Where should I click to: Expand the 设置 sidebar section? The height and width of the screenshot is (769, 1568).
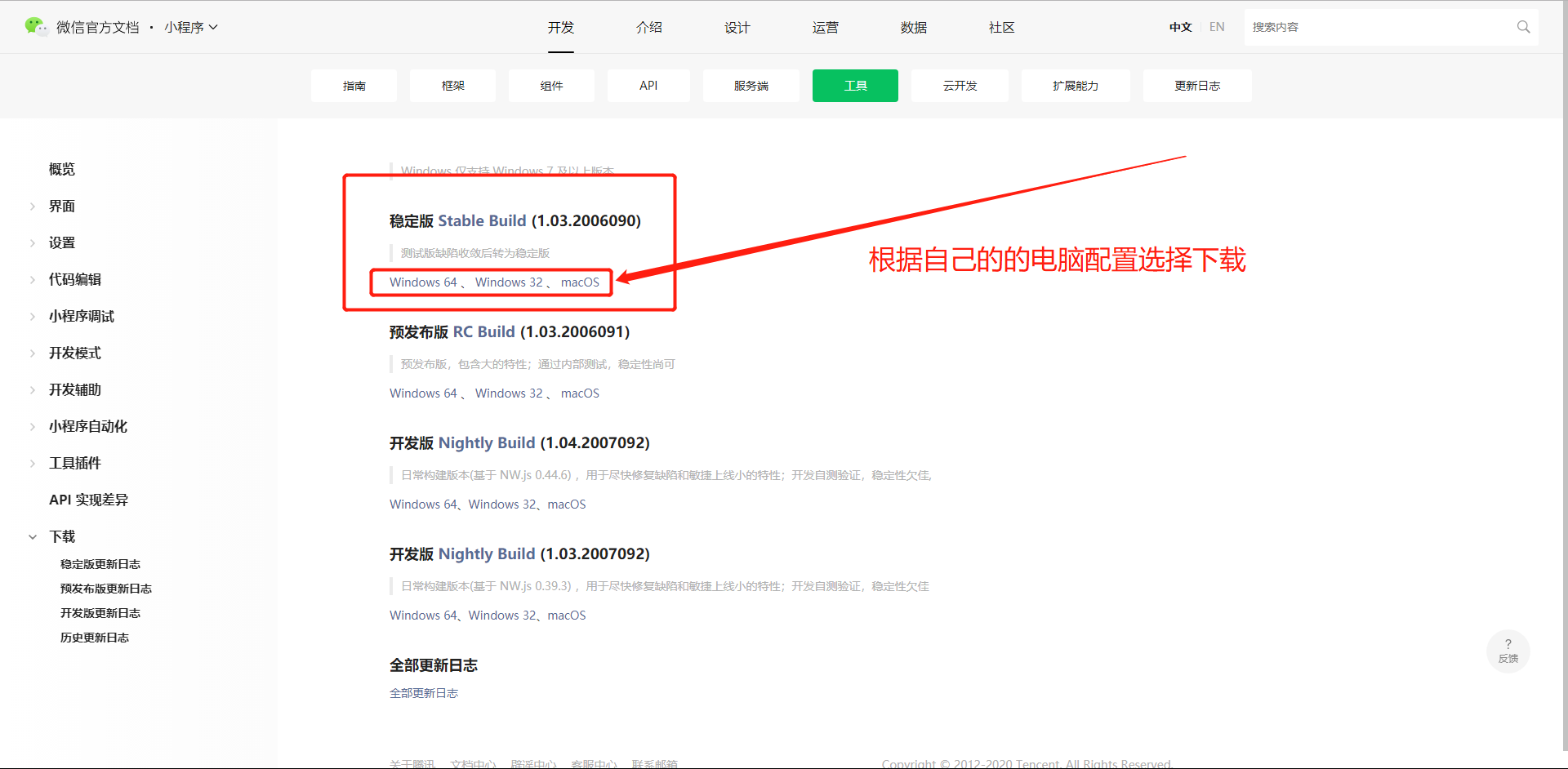pyautogui.click(x=33, y=243)
